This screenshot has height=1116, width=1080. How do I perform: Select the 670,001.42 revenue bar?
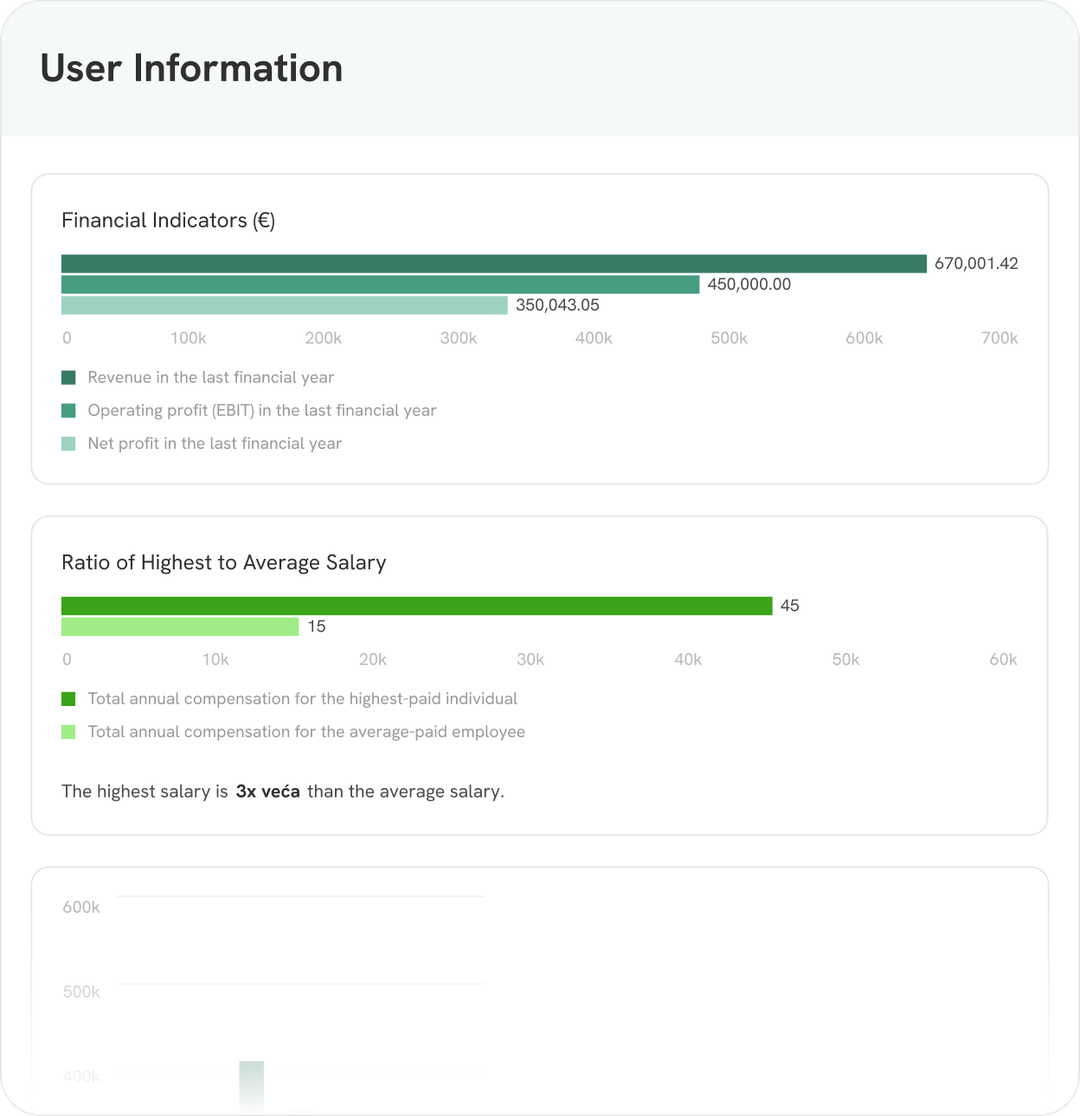494,263
